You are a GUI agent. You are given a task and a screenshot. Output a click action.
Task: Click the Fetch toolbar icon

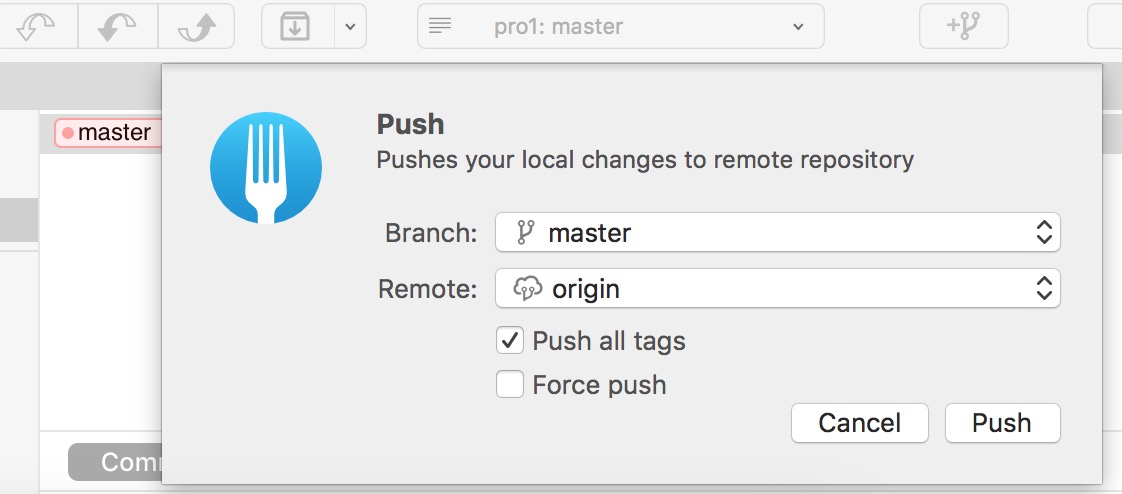pos(37,26)
